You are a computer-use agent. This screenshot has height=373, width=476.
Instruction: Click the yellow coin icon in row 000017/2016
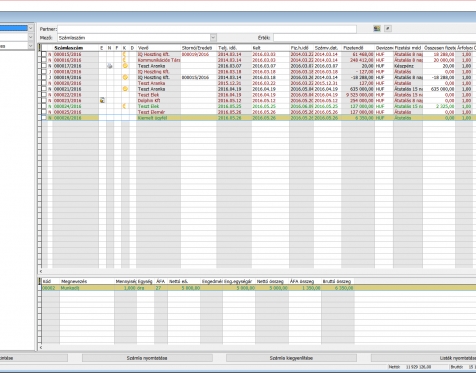(125, 66)
